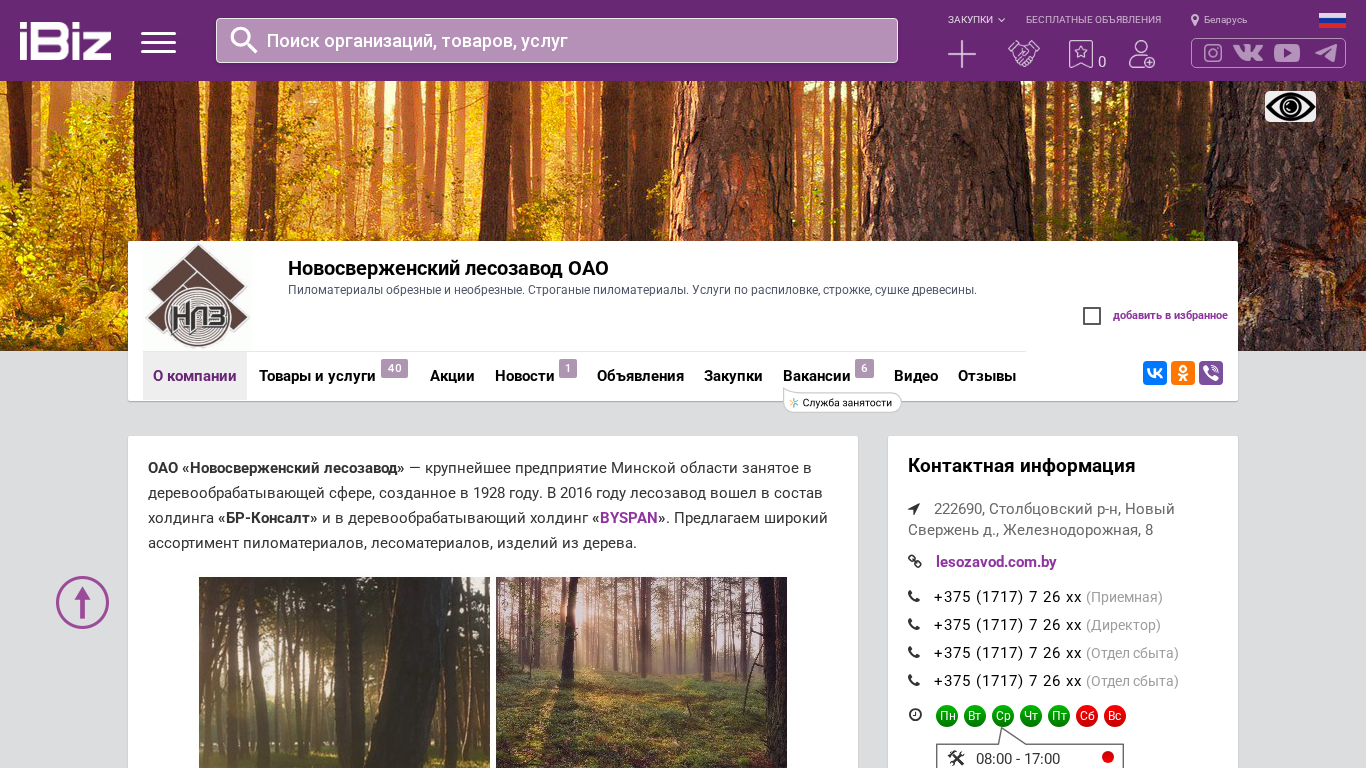This screenshot has width=1366, height=768.
Task: Open the Telegram icon in header
Action: 1326,53
